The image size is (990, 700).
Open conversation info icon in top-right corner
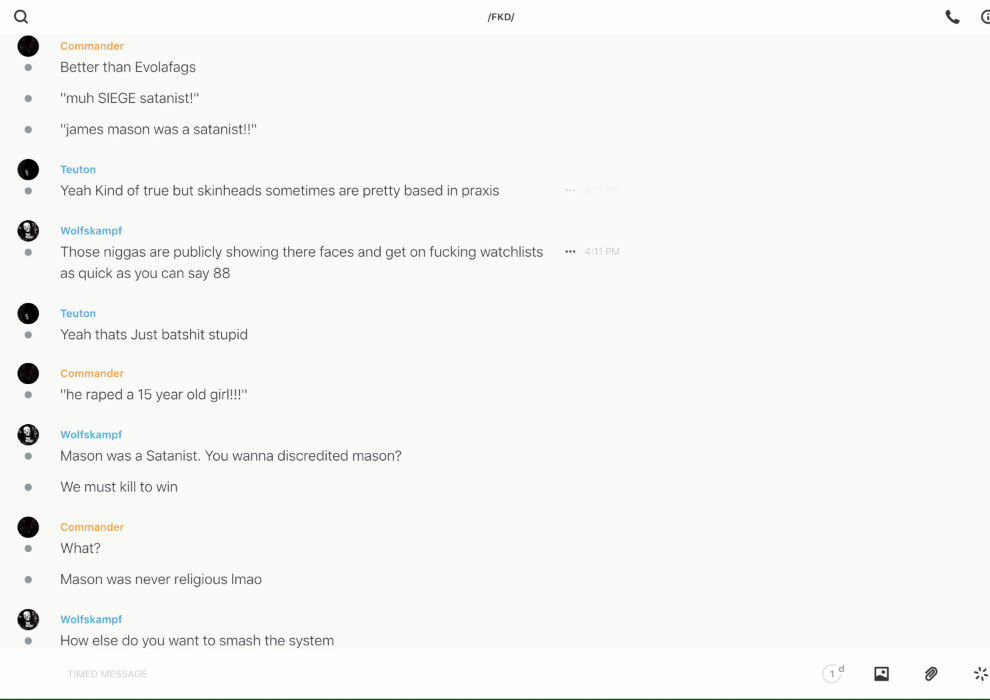[x=985, y=17]
